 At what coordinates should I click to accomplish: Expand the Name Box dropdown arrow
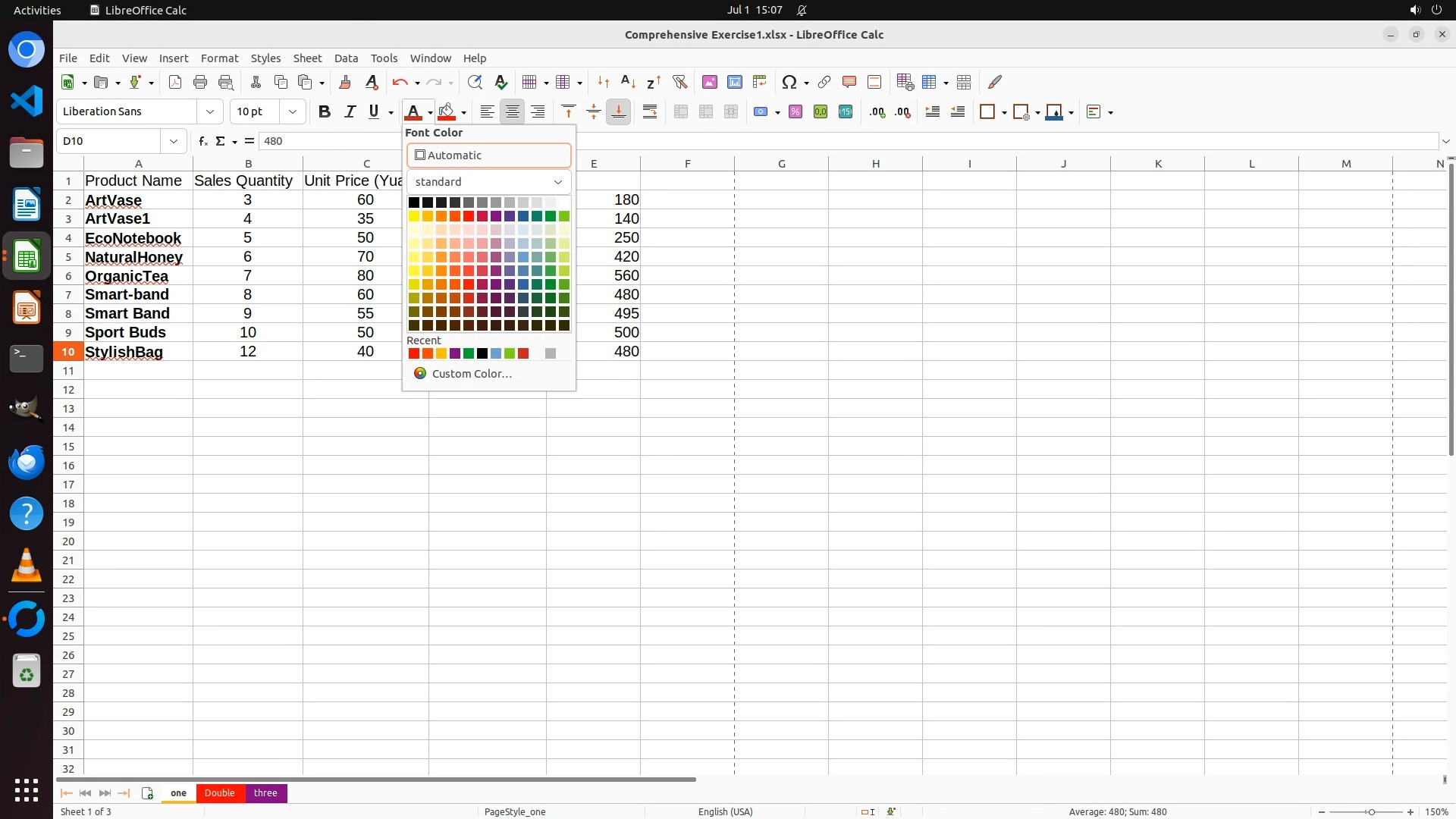[x=174, y=141]
